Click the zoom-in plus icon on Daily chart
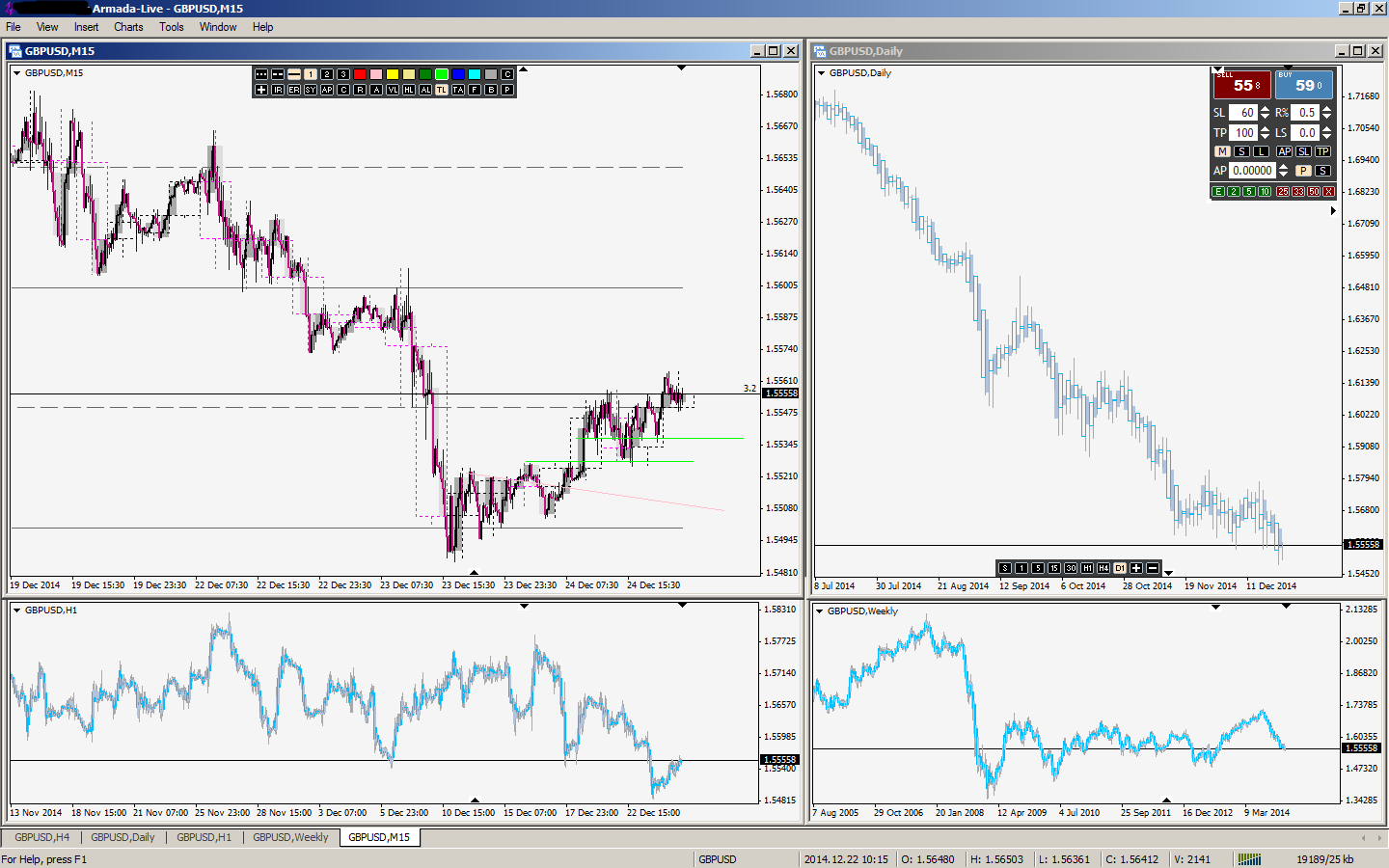 1136,568
